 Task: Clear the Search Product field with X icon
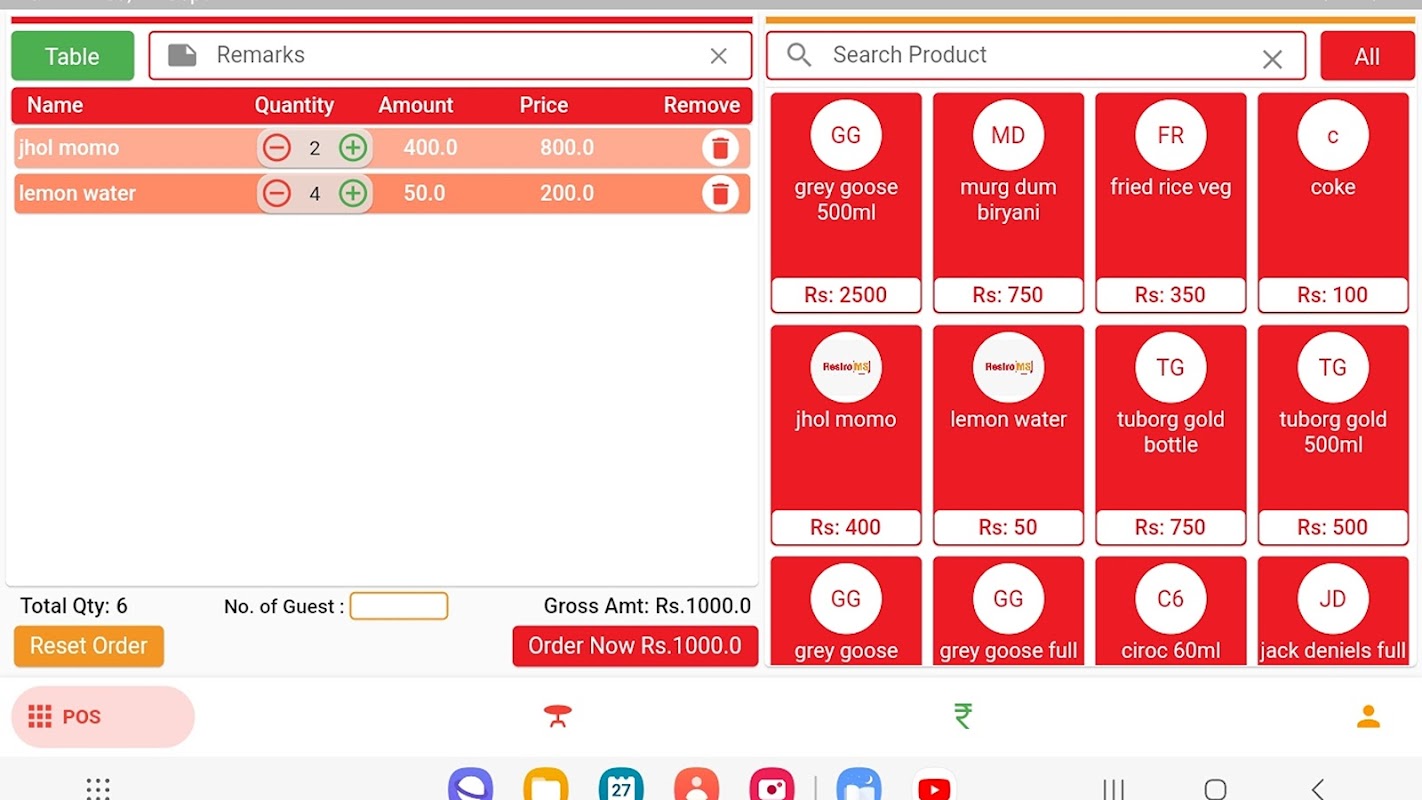1272,59
